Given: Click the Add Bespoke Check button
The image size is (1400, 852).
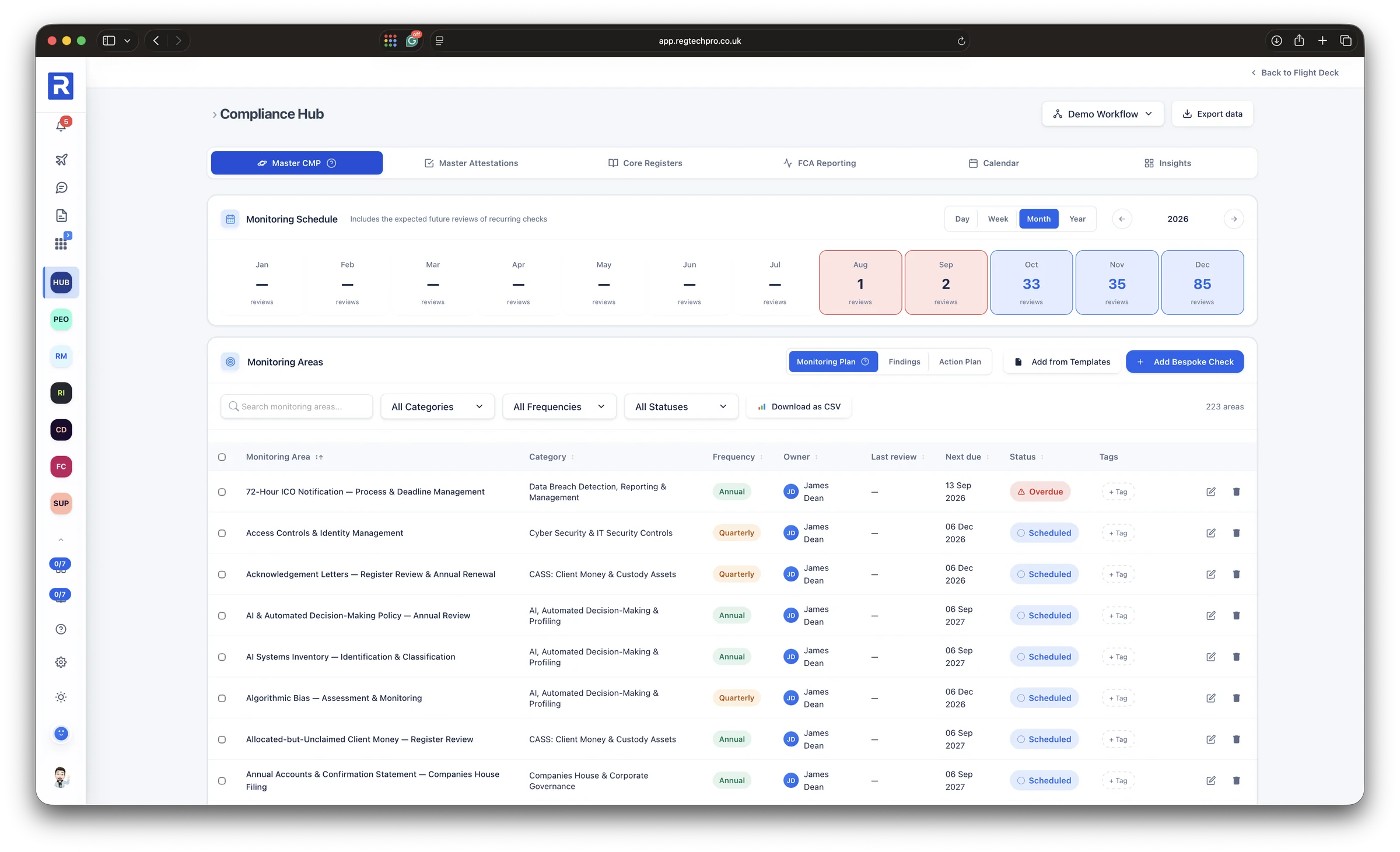Looking at the screenshot, I should [1185, 362].
